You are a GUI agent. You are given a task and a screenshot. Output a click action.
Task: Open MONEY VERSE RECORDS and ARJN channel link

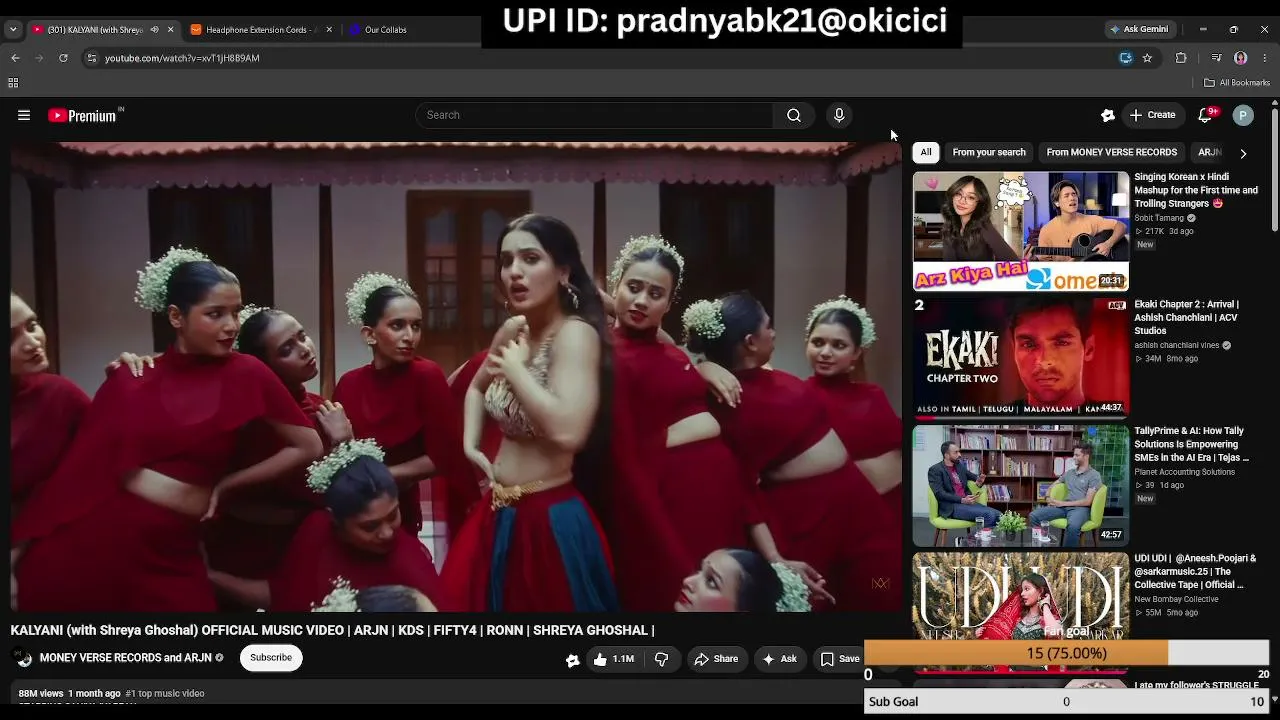click(125, 658)
